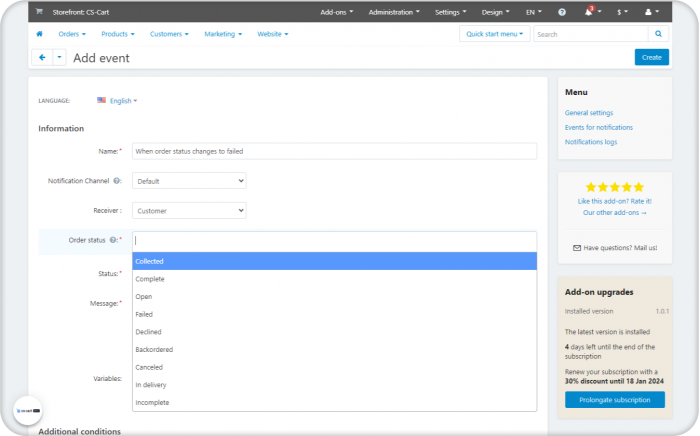Open the $ currency switcher
The width and height of the screenshot is (700, 436).
click(x=622, y=12)
